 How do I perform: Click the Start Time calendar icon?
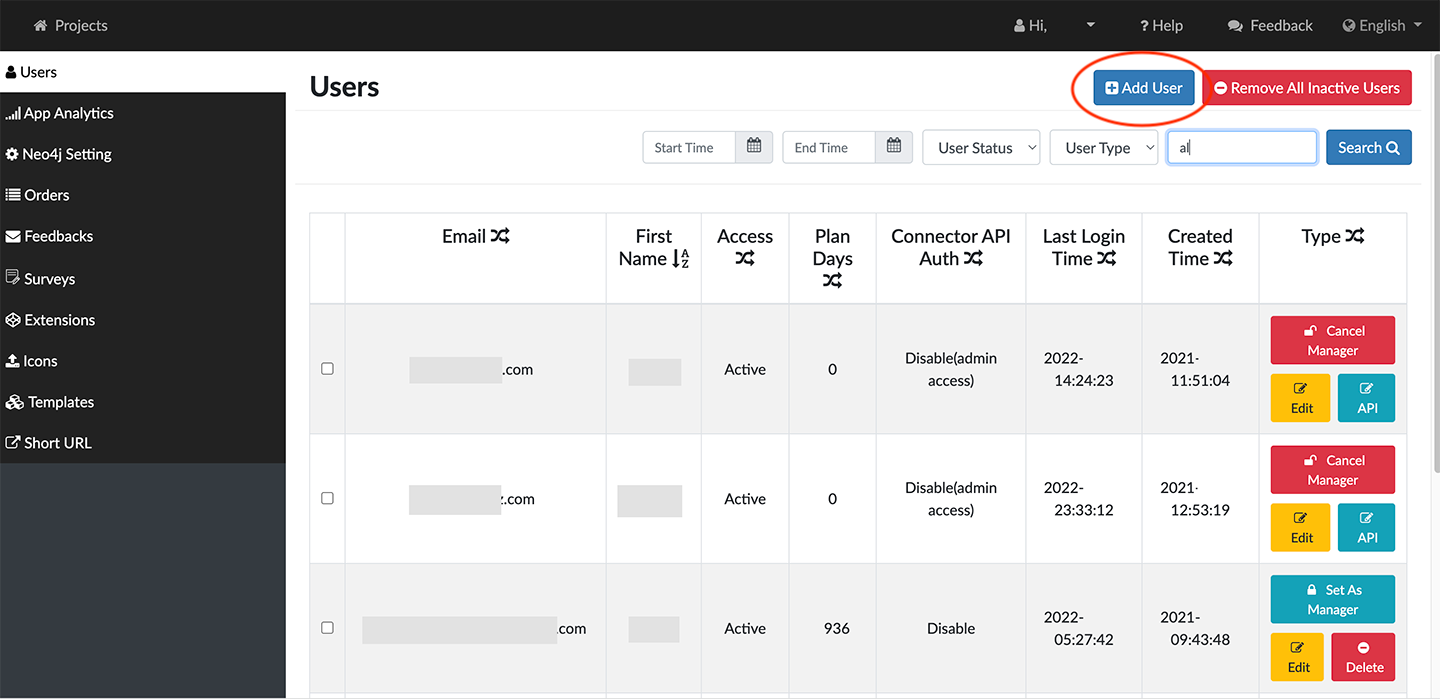[754, 147]
